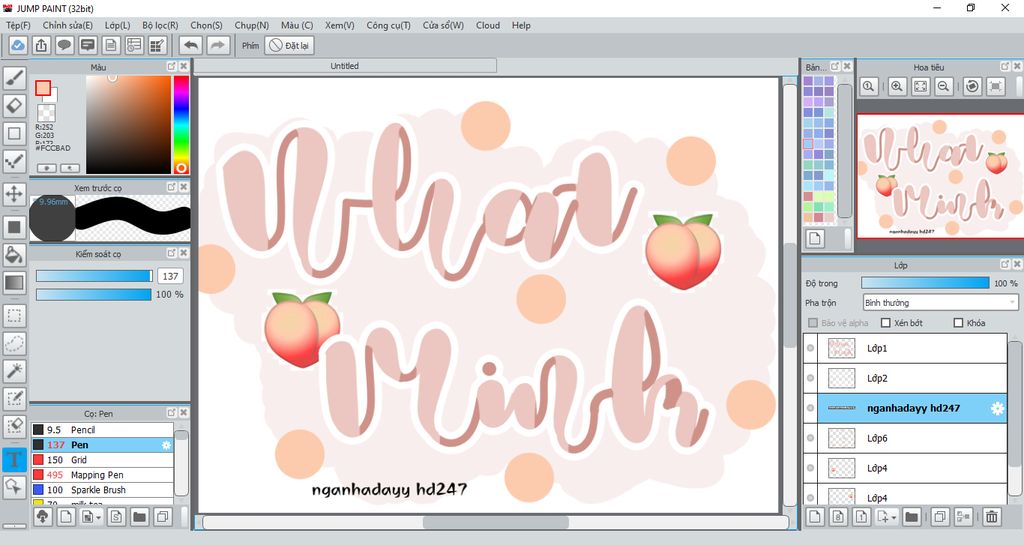Open the Pen brush settings gear

click(166, 445)
